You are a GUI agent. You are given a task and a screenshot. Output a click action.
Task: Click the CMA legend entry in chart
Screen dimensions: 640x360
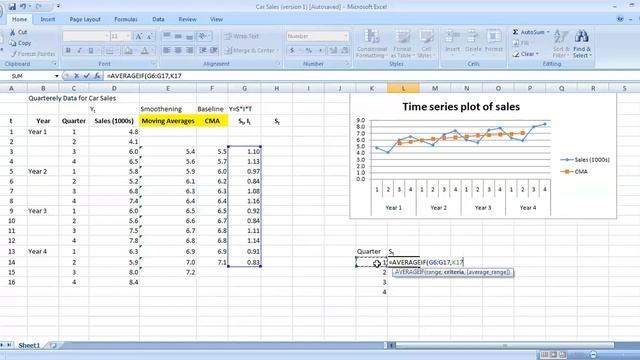tap(574, 171)
